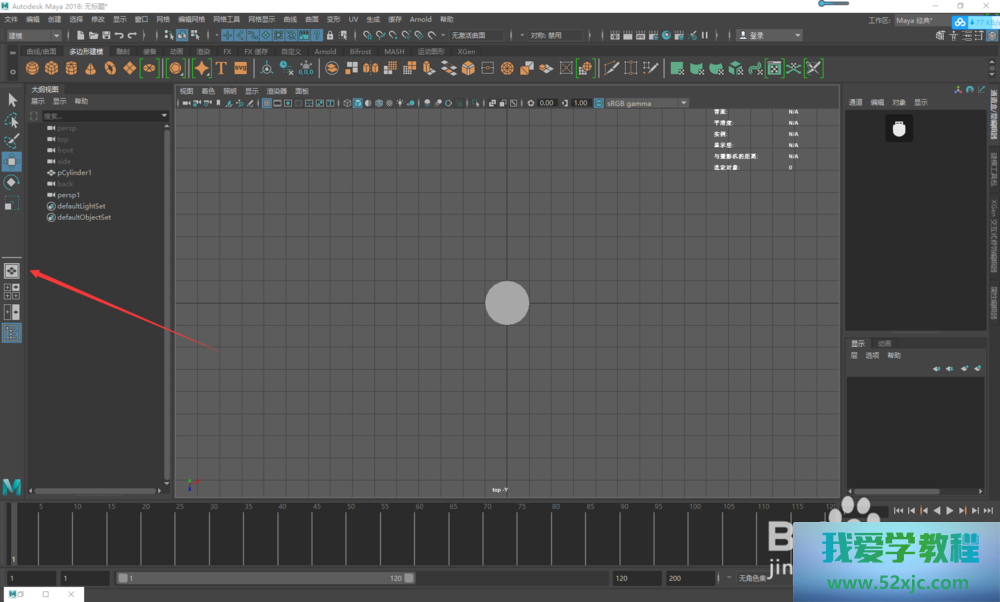1000x602 pixels.
Task: Open the sRGB gamma view transform dropdown
Action: pyautogui.click(x=641, y=103)
